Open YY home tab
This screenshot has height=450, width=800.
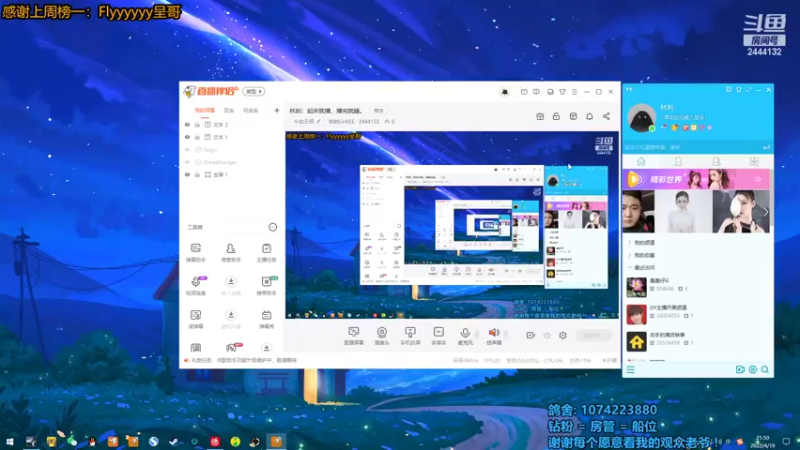coord(641,161)
